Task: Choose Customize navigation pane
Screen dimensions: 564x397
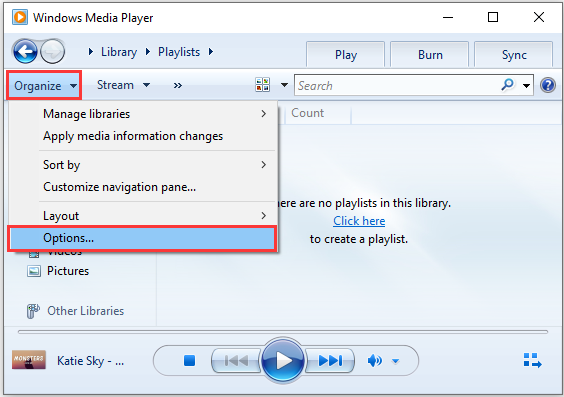Action: click(144, 187)
